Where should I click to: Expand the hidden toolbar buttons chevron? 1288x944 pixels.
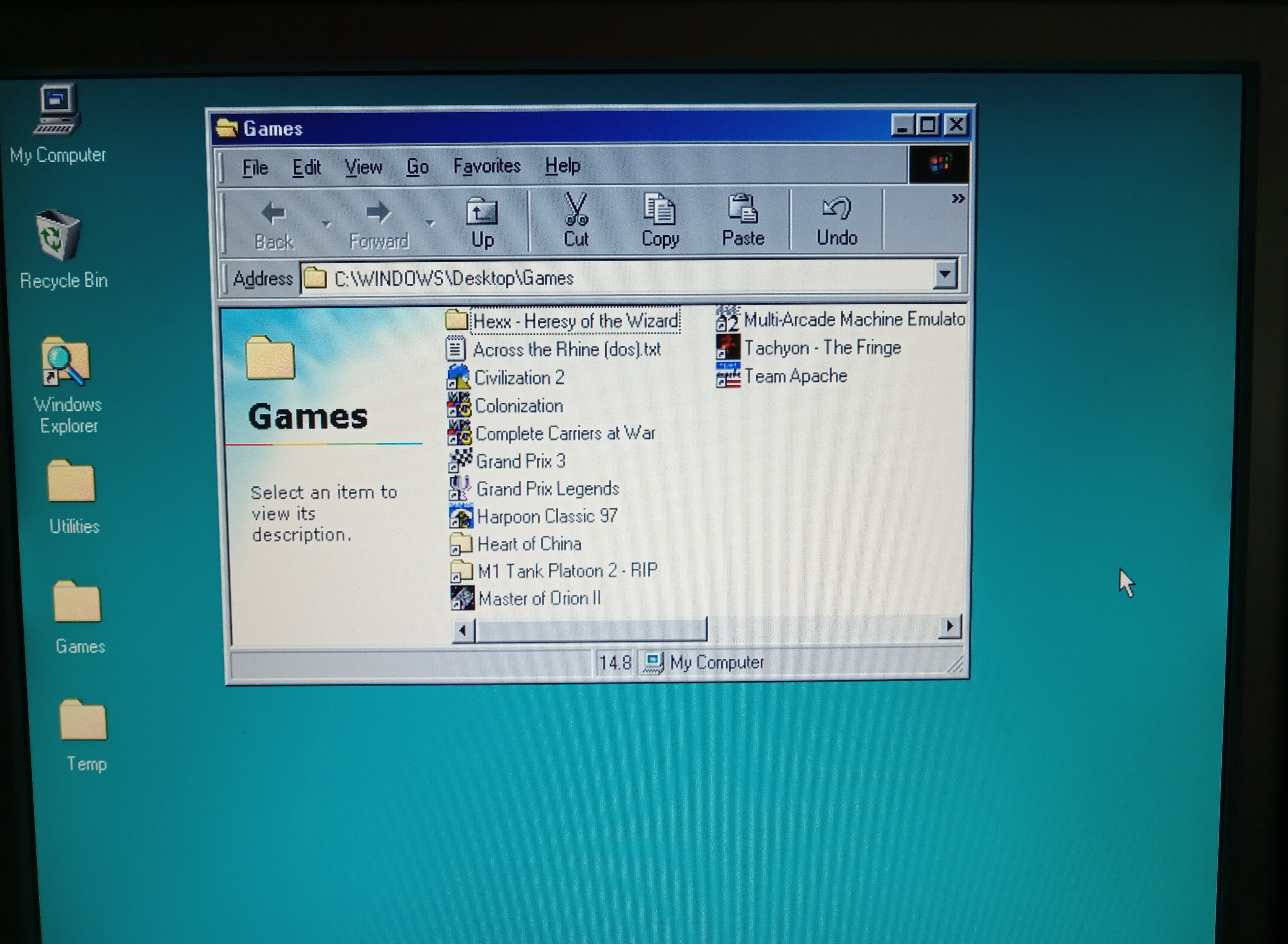pyautogui.click(x=958, y=199)
